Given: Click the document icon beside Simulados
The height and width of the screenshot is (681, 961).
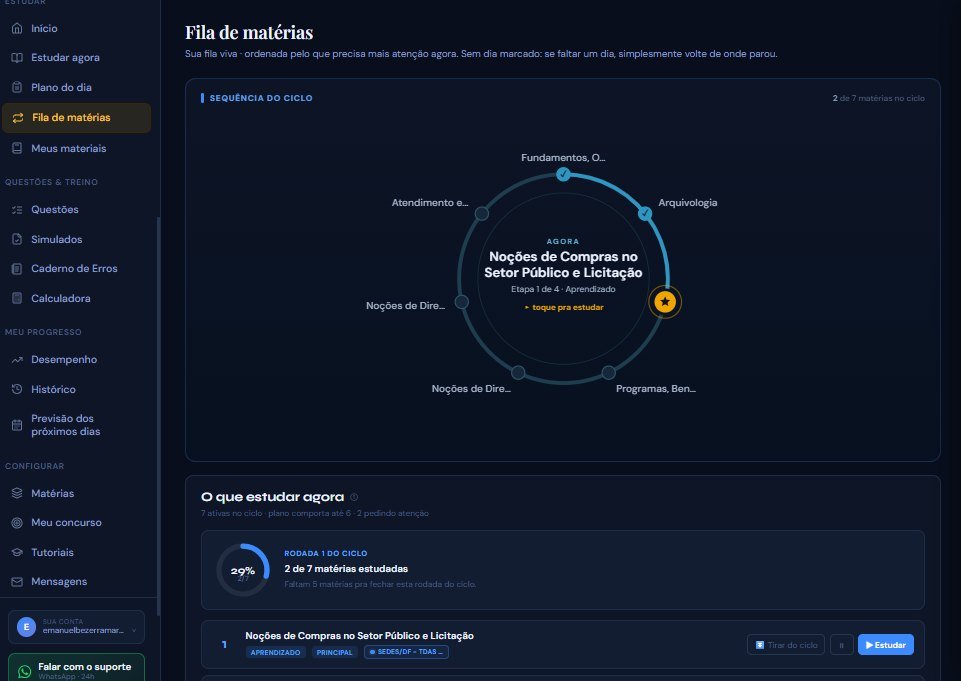Looking at the screenshot, I should 17,239.
